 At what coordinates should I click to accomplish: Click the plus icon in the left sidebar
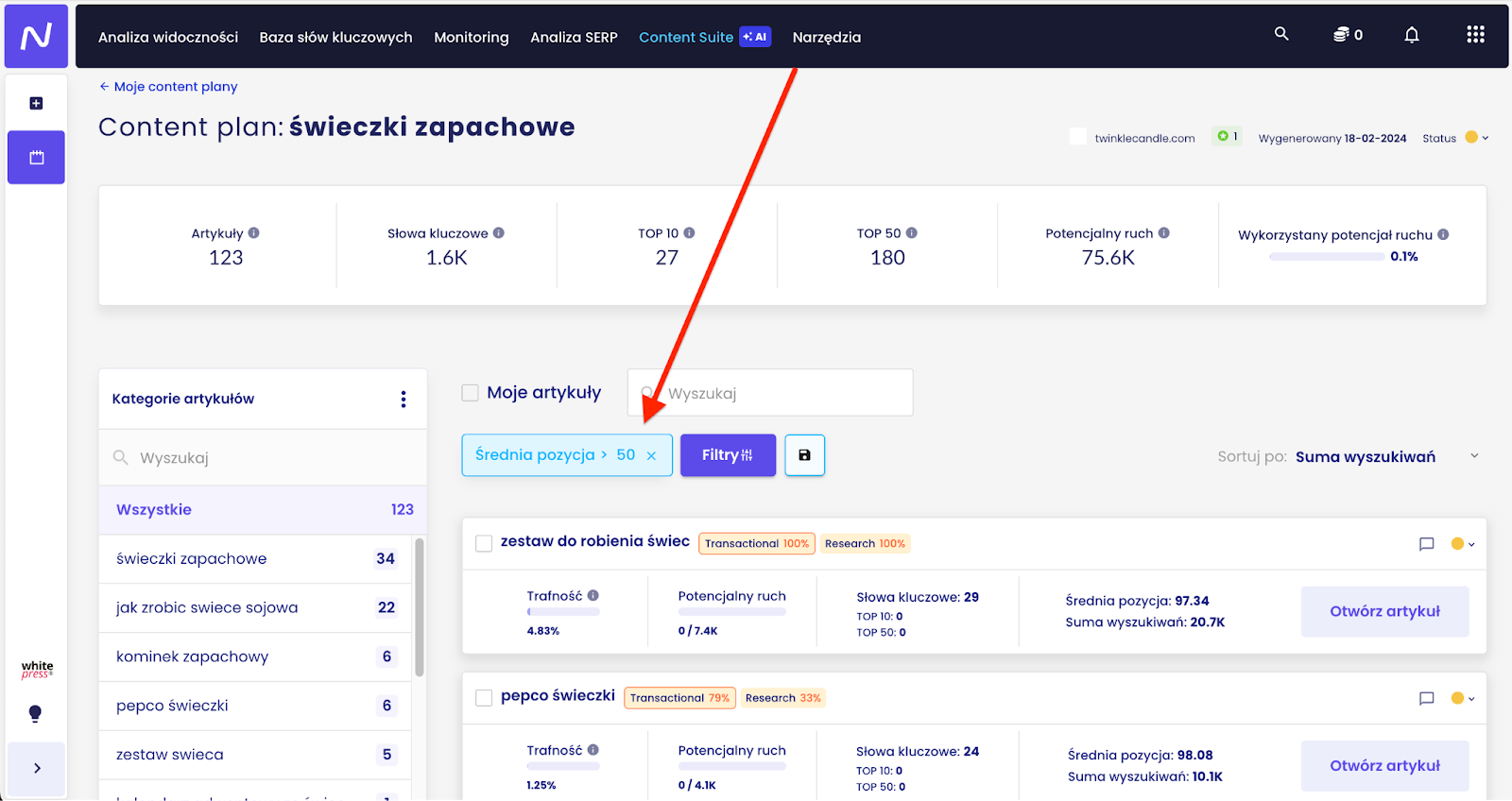36,103
